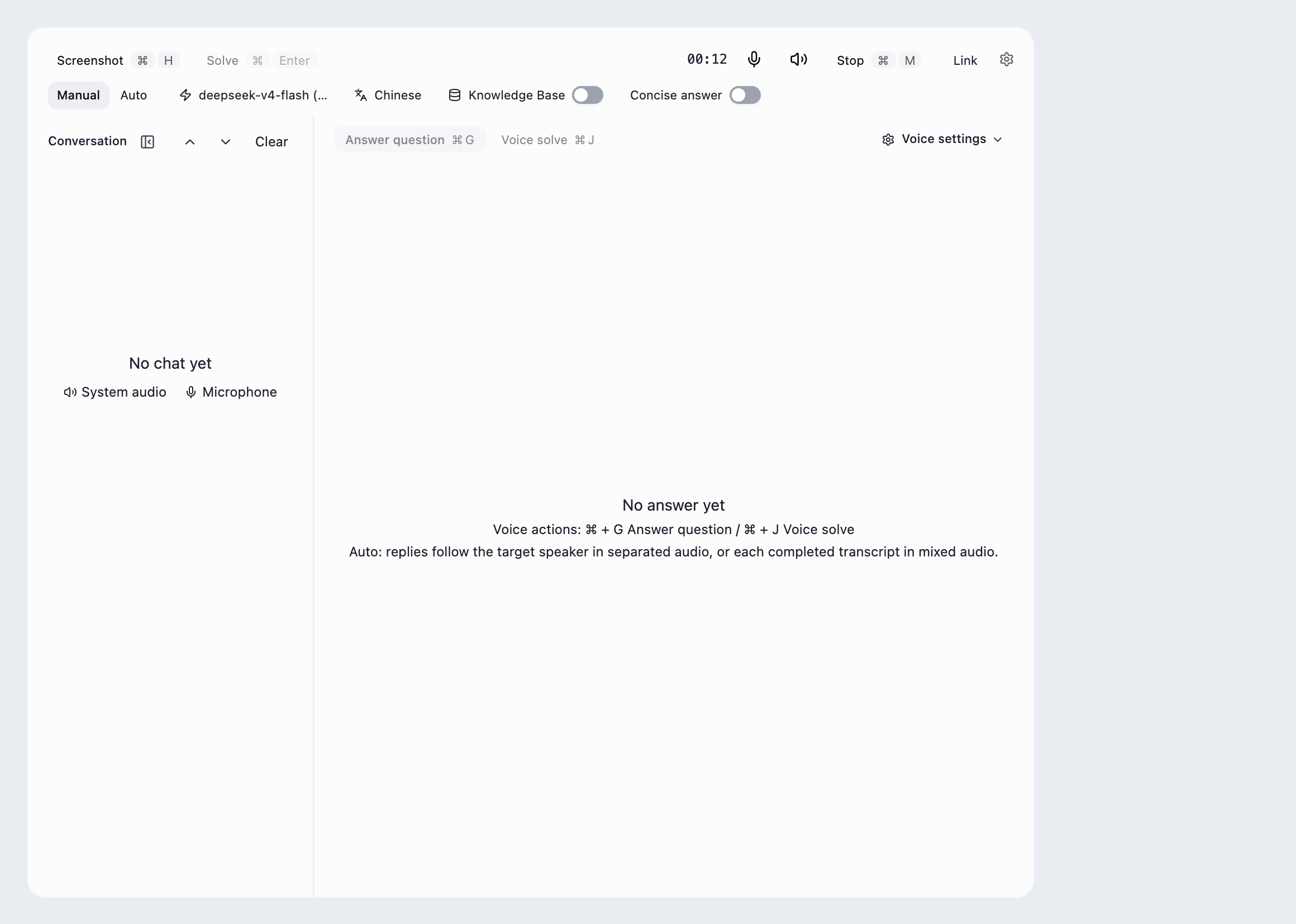Image resolution: width=1296 pixels, height=924 pixels.
Task: Click the Knowledge Base database icon
Action: [x=455, y=95]
